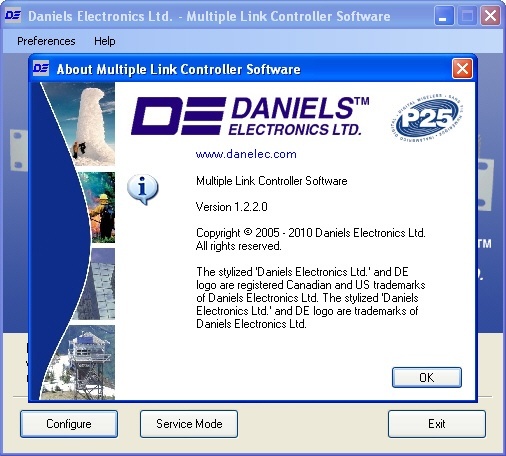Click the P25 logo badge
This screenshot has height=456, width=506.
pos(427,117)
